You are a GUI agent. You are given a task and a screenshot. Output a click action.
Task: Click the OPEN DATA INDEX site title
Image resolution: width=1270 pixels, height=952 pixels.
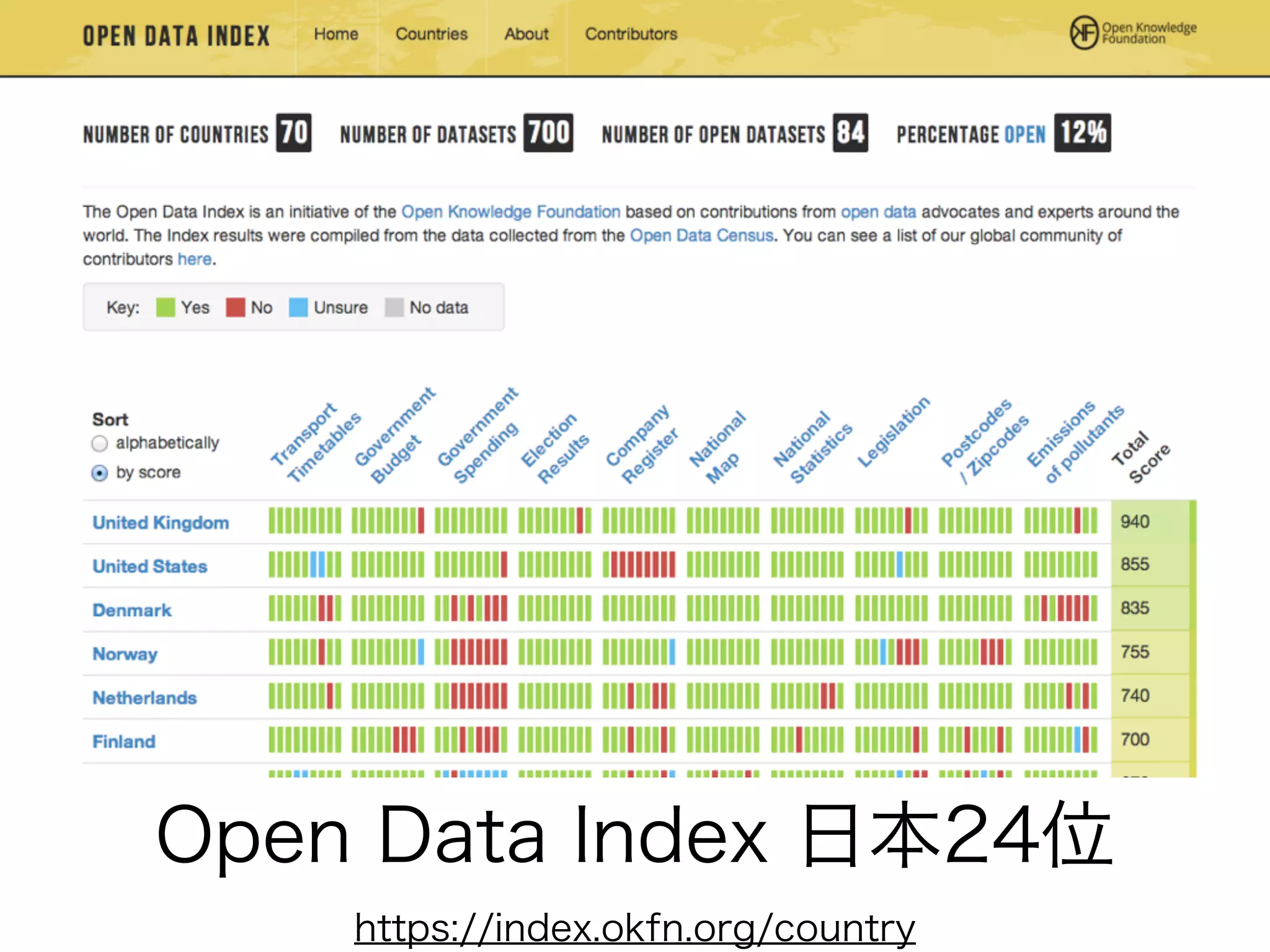(177, 36)
